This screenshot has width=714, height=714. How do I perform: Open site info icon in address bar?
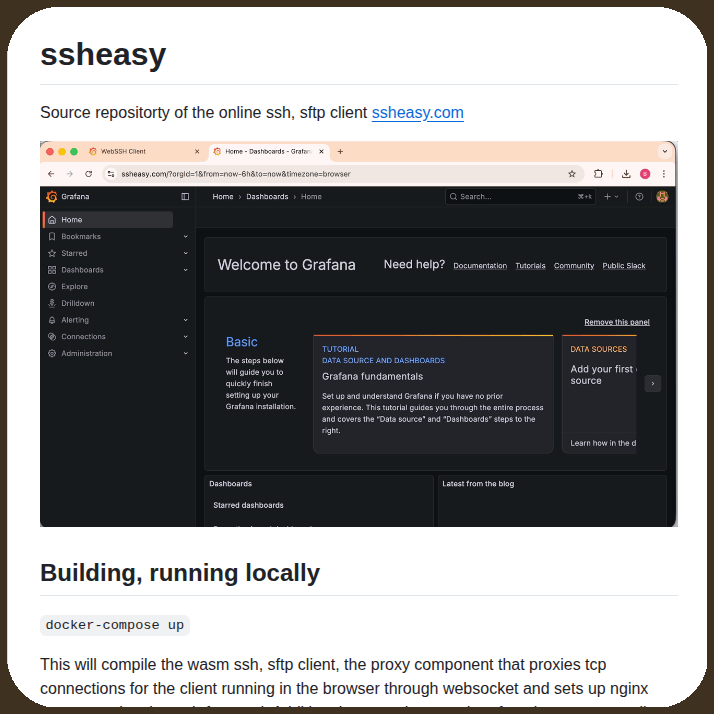111,174
